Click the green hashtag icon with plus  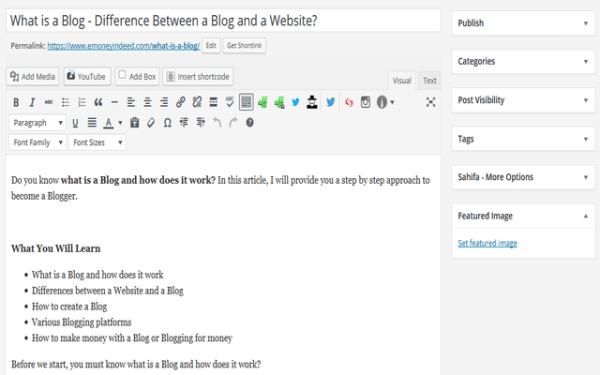point(279,102)
